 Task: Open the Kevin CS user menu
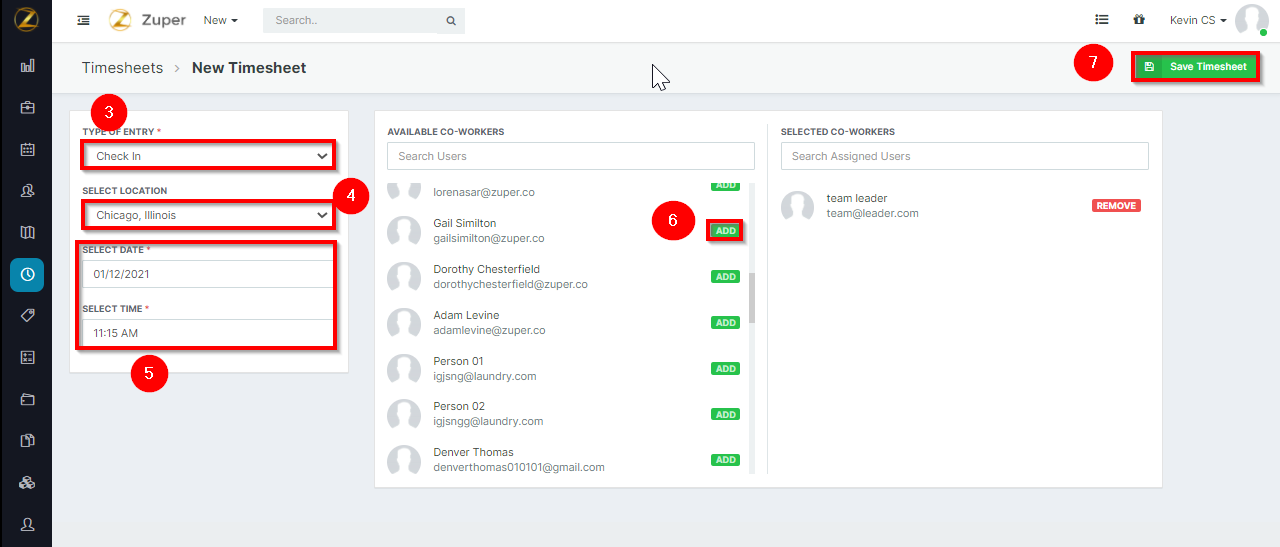click(x=1198, y=20)
